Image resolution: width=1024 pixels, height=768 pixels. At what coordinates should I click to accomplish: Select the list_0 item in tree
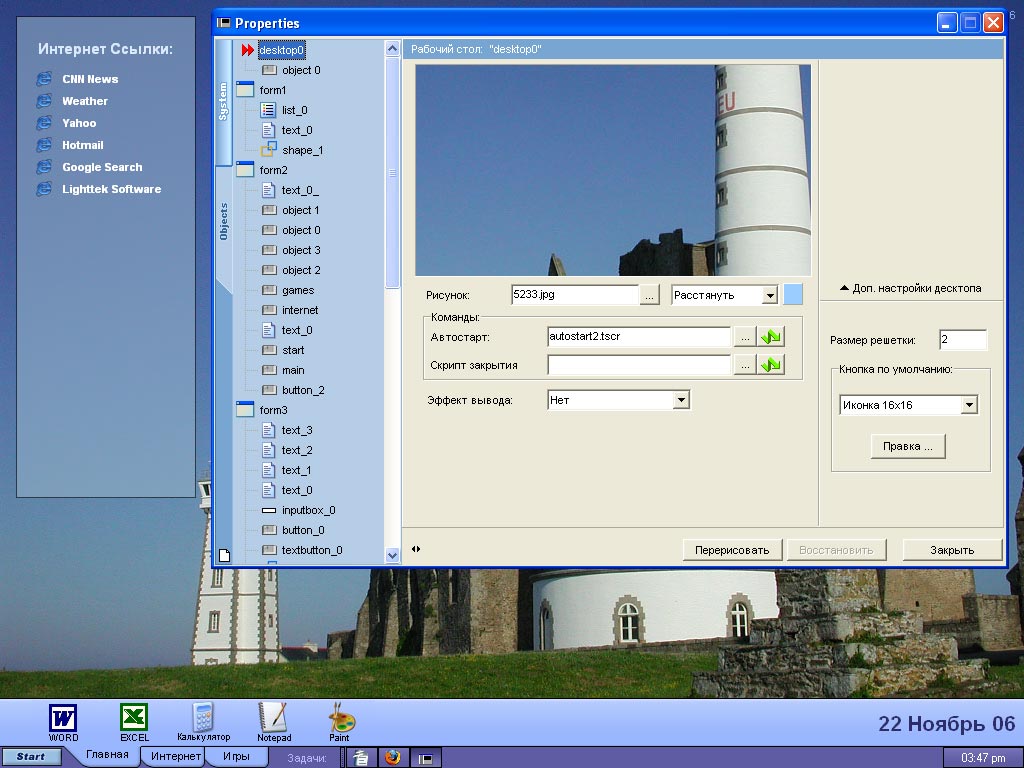pos(294,110)
